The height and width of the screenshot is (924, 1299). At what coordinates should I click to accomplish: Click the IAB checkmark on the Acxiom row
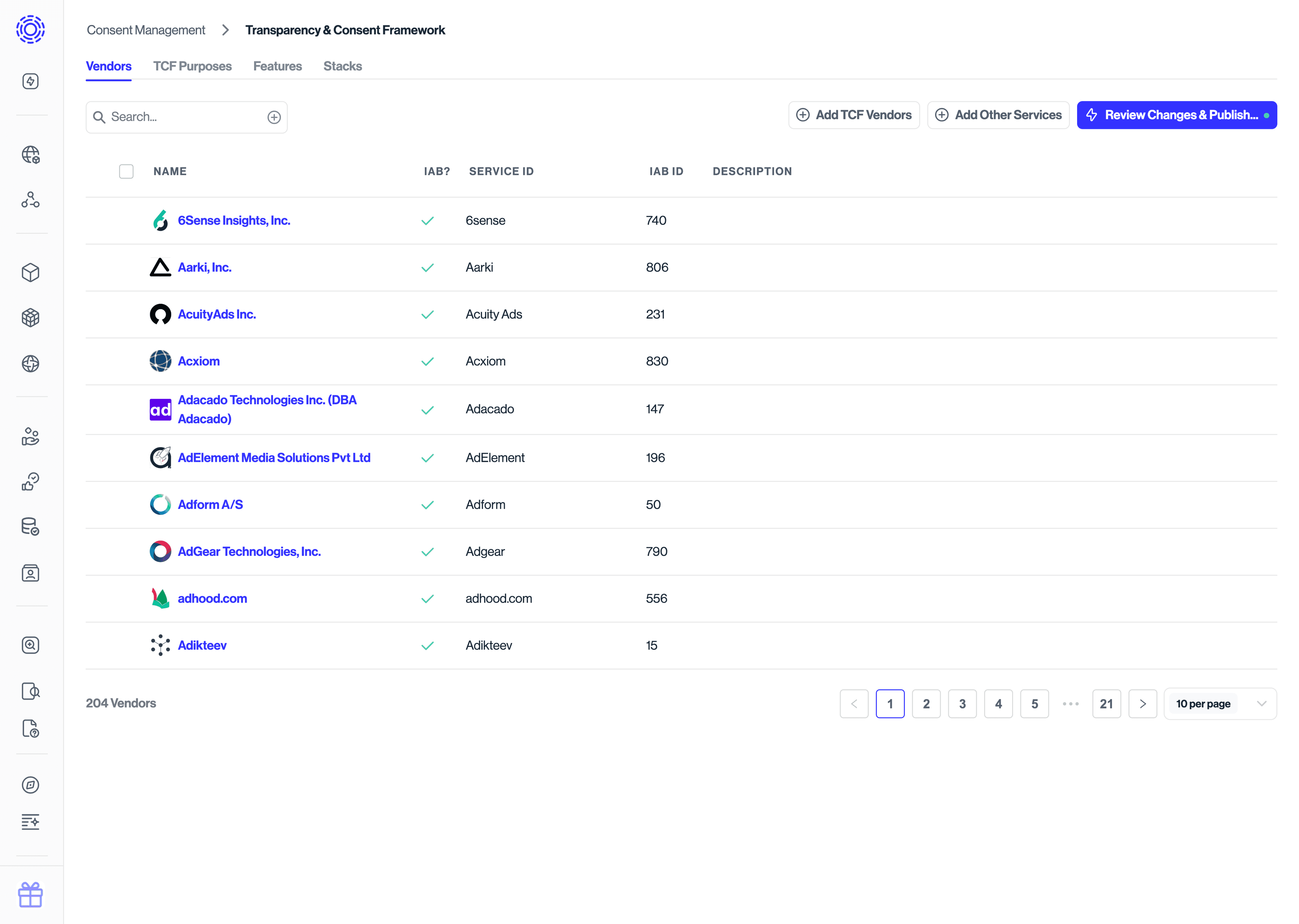tap(427, 361)
